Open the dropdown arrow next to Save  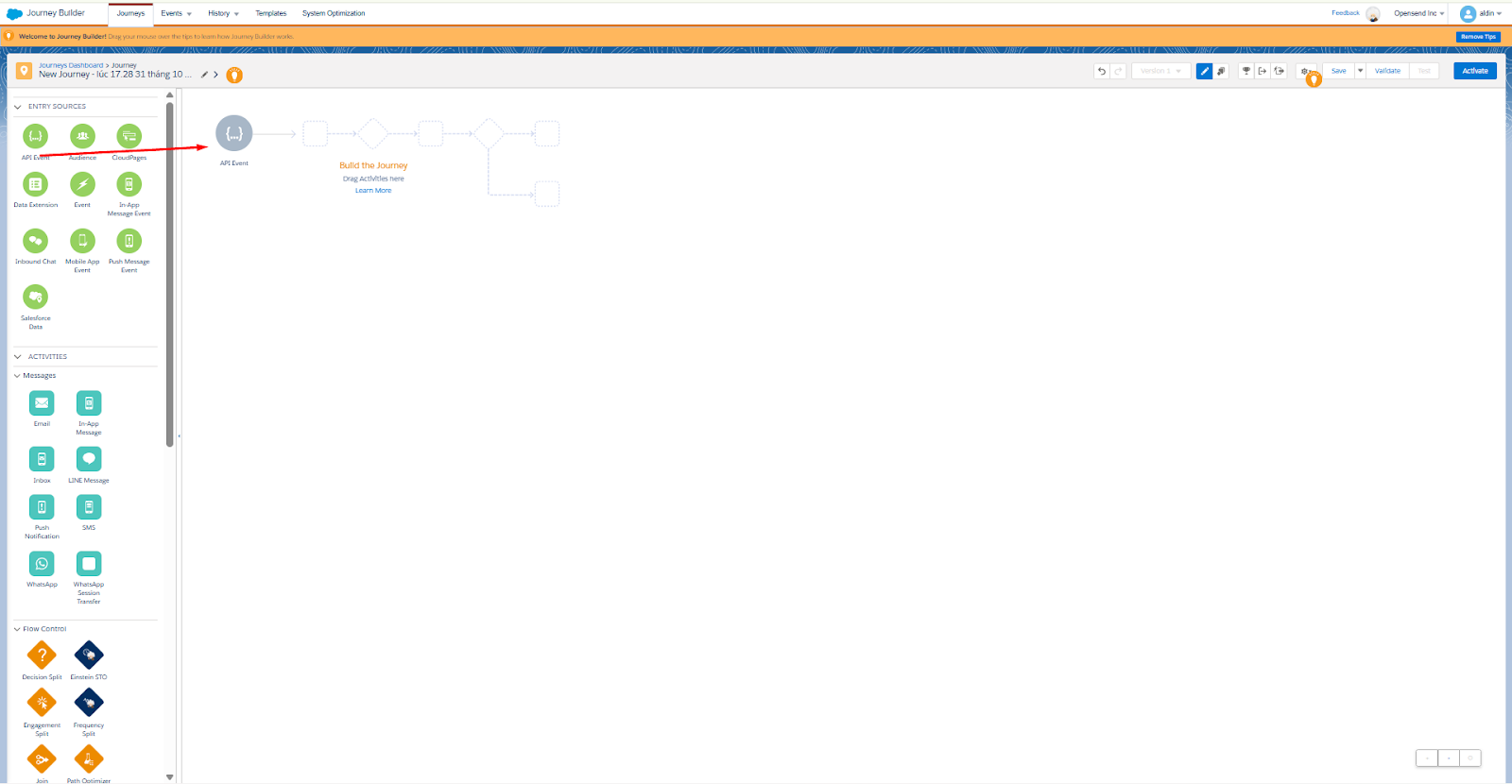1361,71
